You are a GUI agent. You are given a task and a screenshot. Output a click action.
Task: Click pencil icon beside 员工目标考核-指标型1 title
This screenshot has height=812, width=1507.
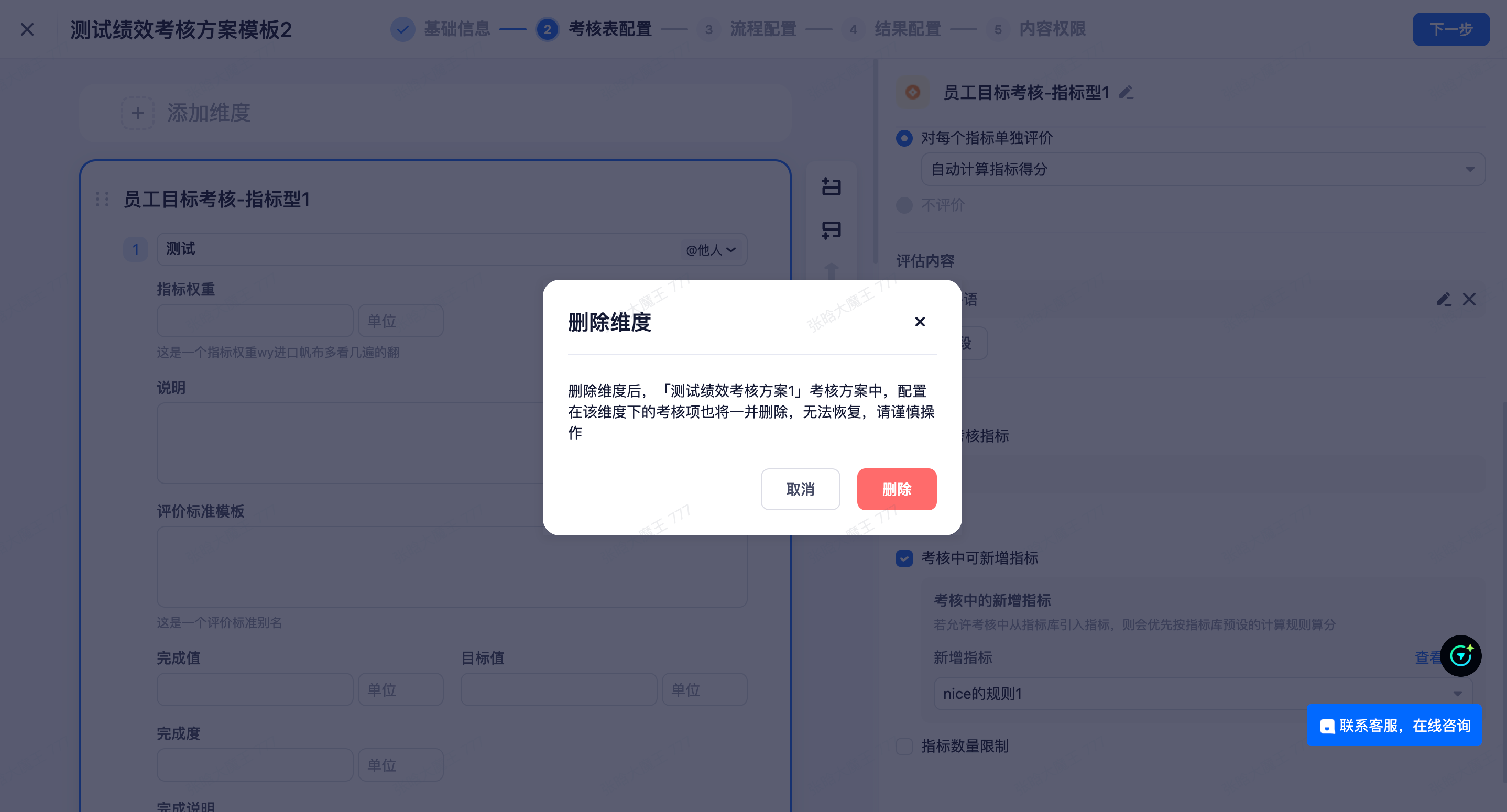click(x=1126, y=92)
